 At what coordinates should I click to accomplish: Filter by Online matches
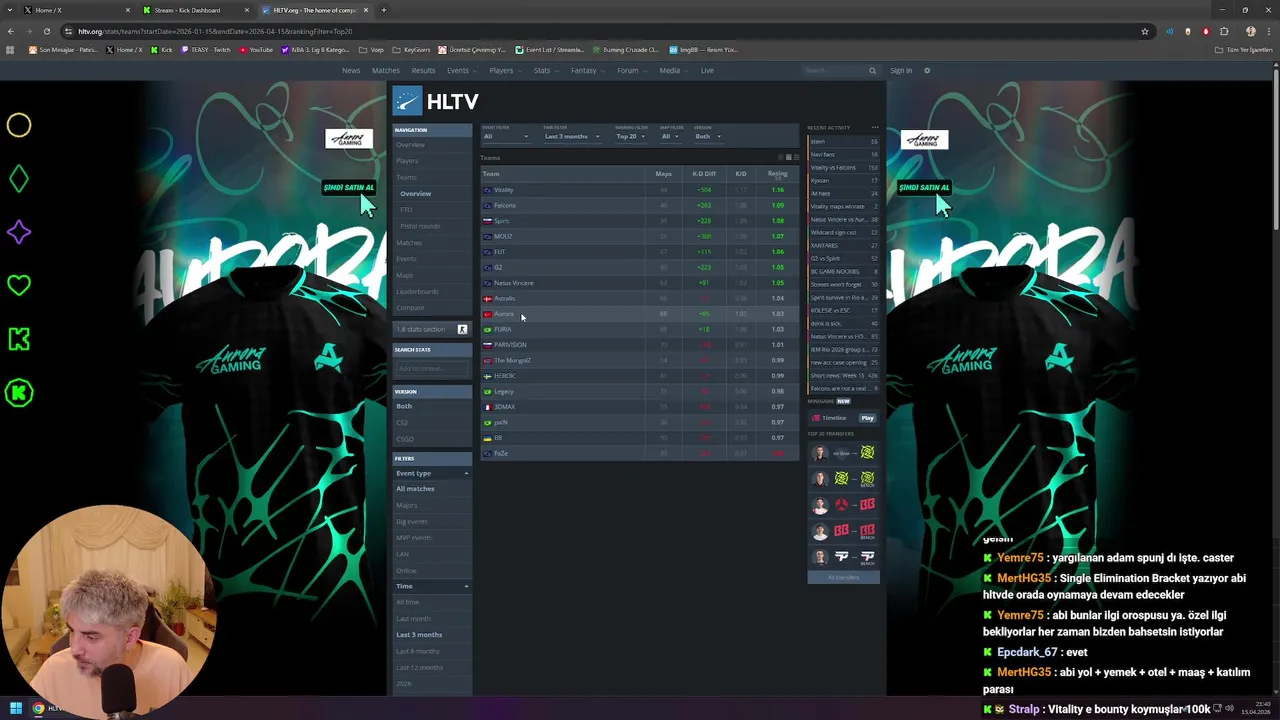coord(406,570)
